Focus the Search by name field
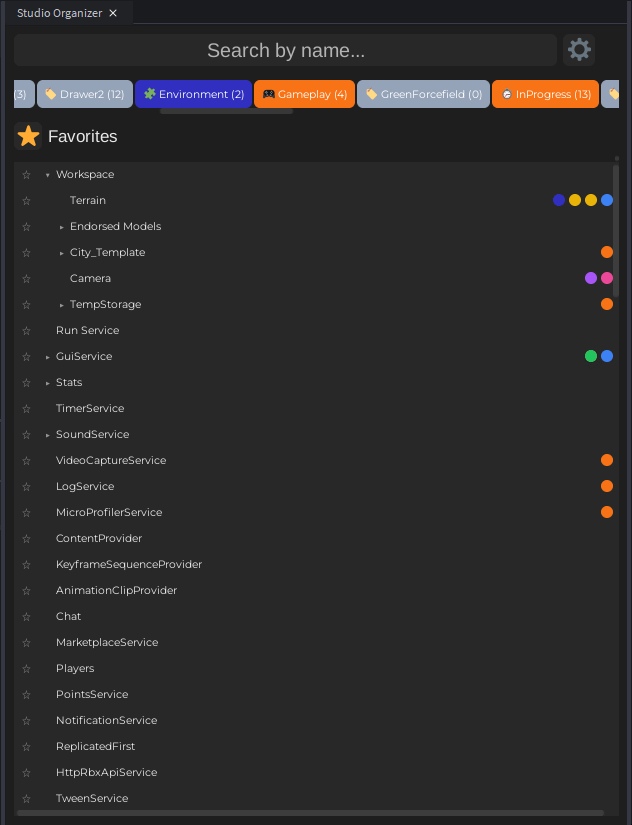632x825 pixels. (285, 50)
